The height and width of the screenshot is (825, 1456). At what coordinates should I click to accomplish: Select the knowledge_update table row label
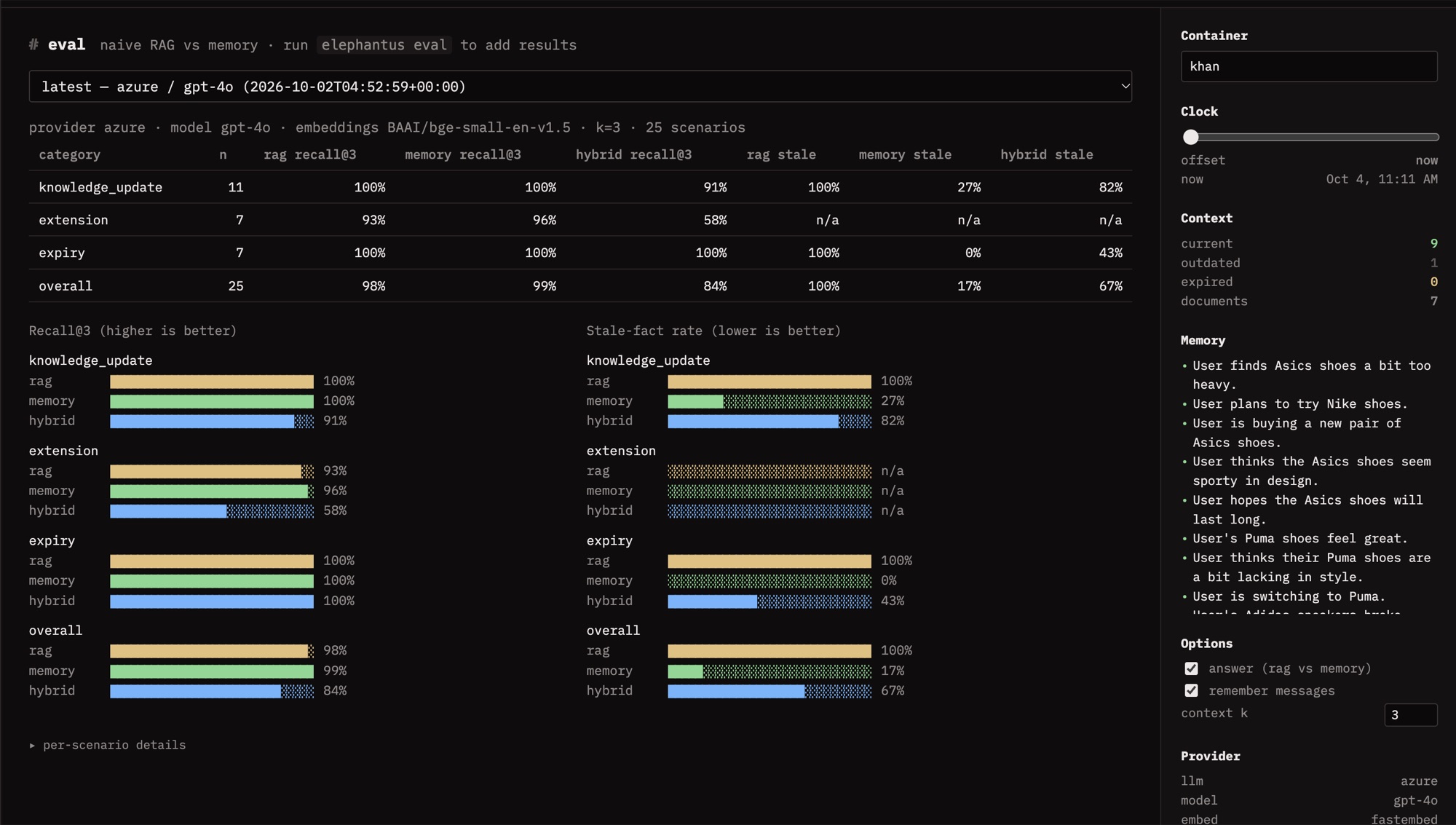[x=100, y=187]
